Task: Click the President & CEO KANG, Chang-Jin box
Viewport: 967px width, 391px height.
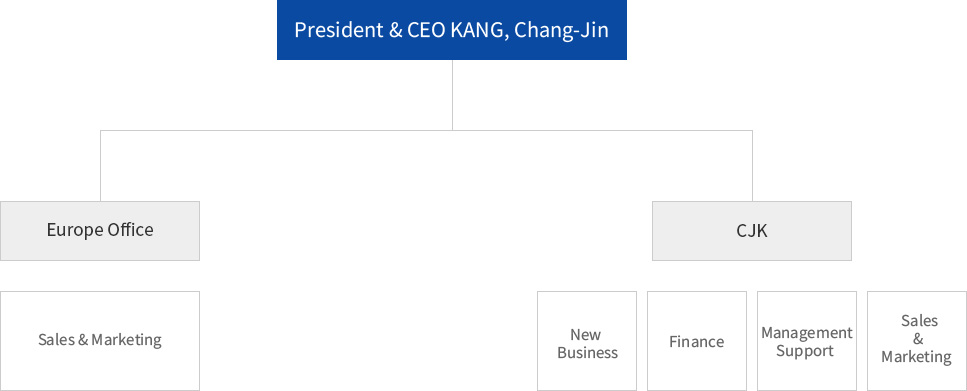Action: 451,30
